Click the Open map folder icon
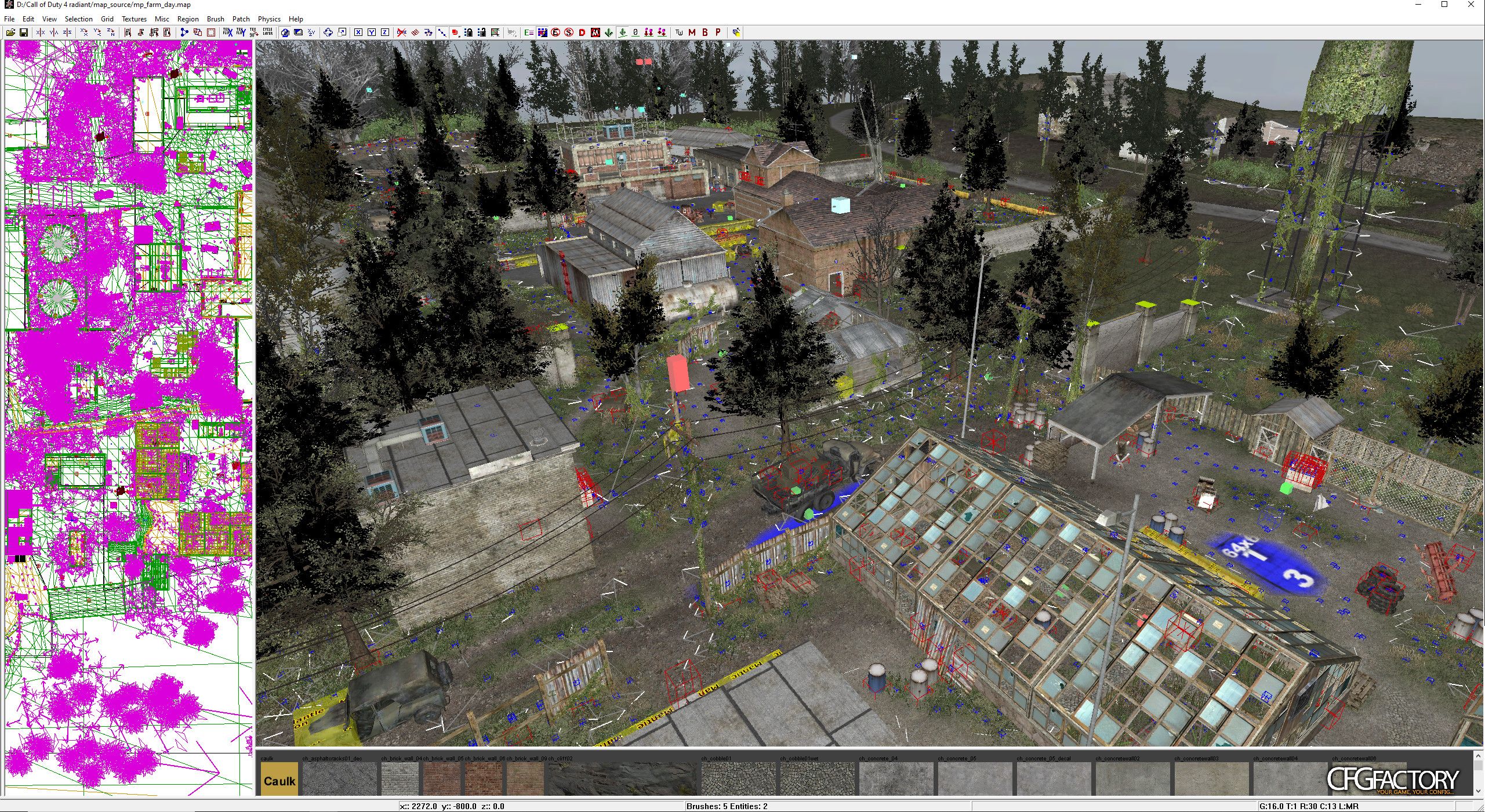The height and width of the screenshot is (812, 1485). coord(10,32)
